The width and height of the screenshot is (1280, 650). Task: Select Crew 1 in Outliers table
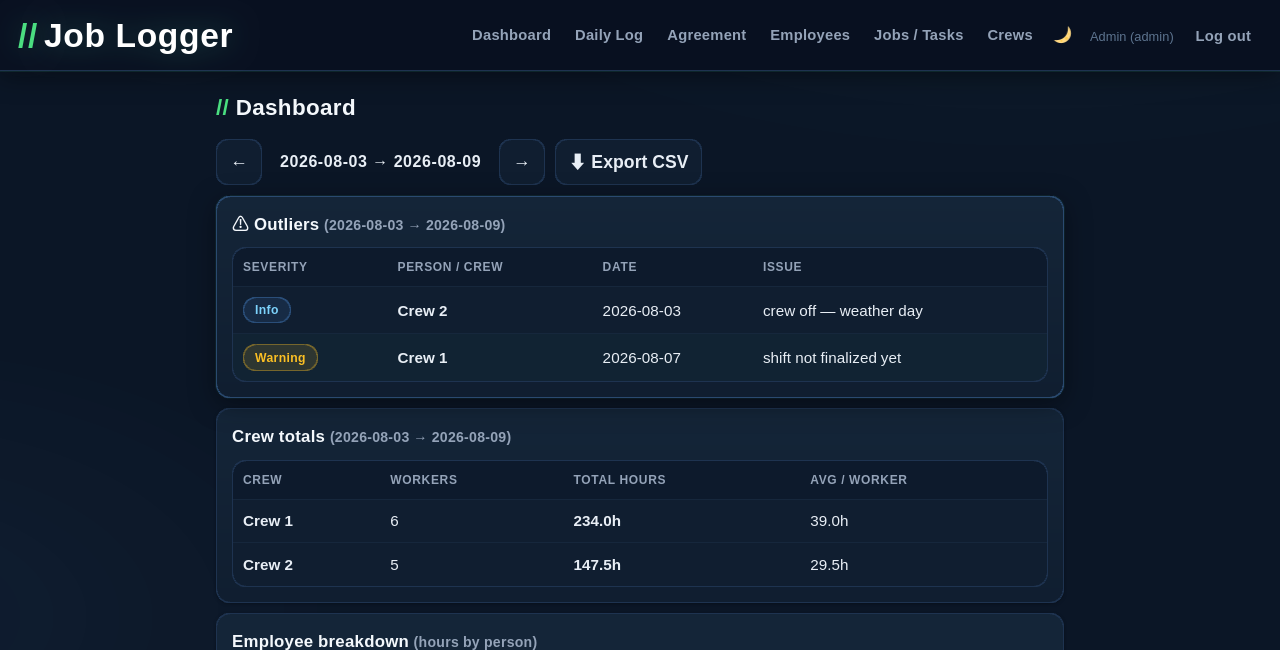pyautogui.click(x=422, y=358)
